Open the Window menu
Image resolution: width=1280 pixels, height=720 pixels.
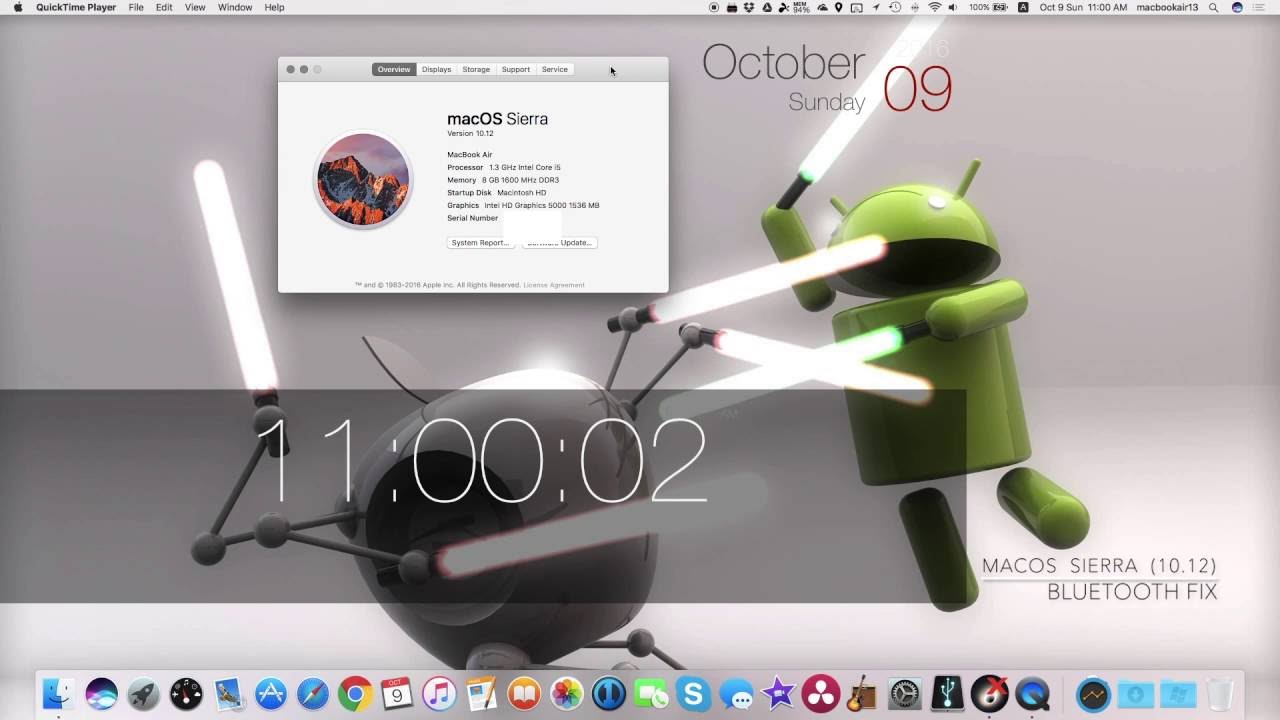tap(235, 7)
